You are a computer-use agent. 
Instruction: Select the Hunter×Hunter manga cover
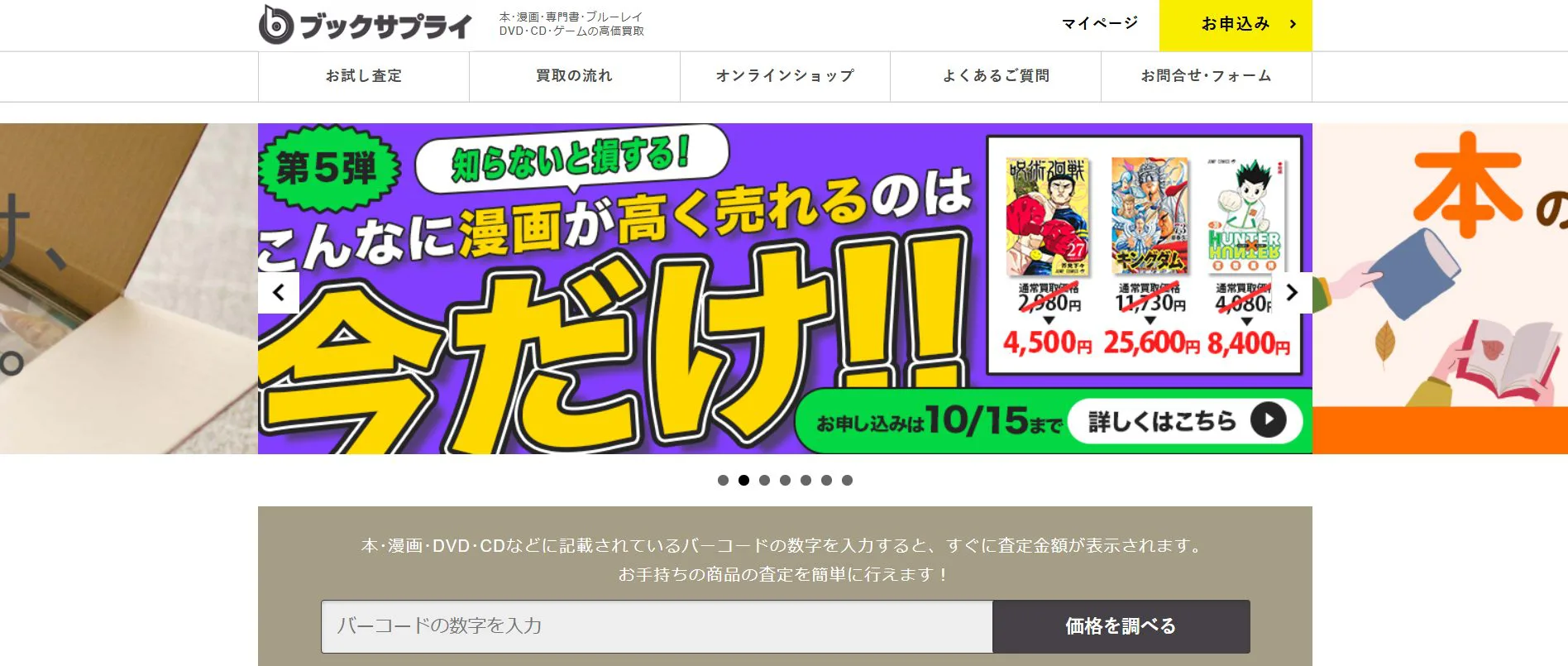(1246, 217)
